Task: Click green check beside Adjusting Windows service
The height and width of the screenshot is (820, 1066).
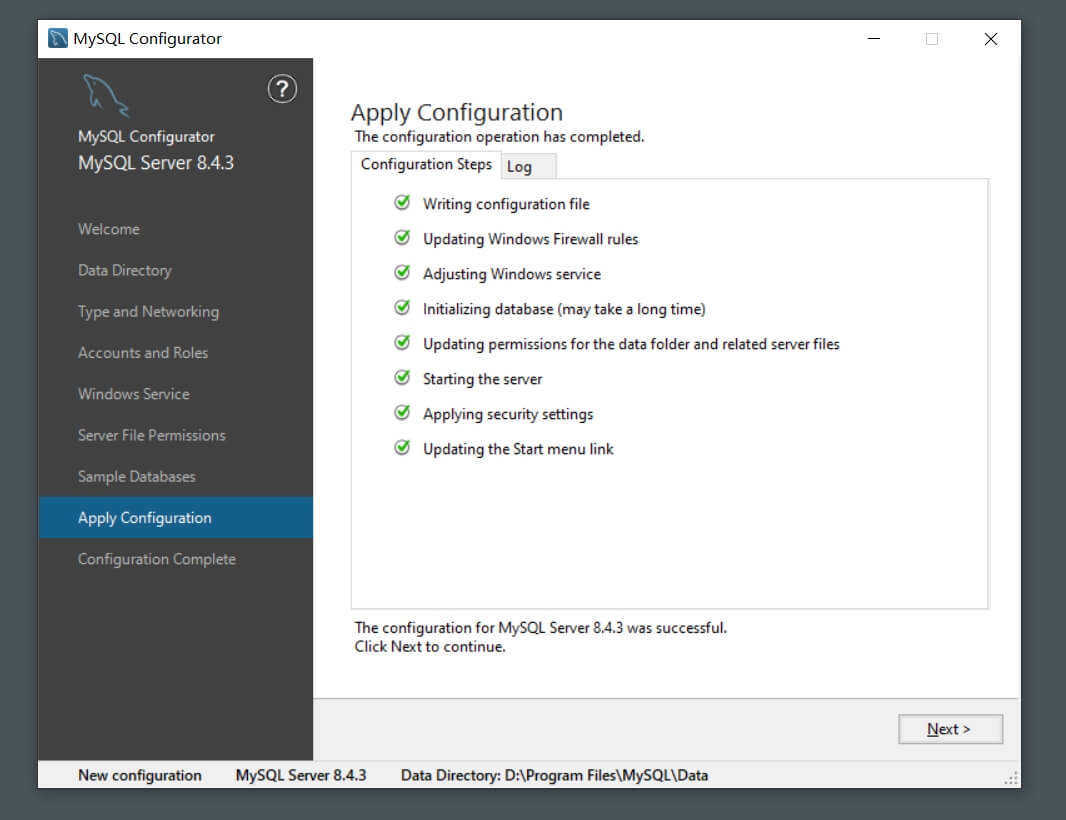Action: 402,273
